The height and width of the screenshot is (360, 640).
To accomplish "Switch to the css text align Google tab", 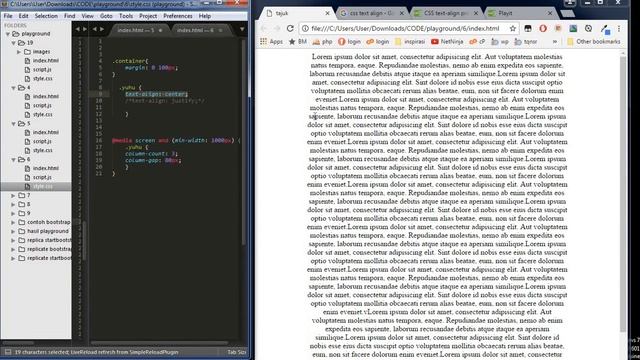I will [371, 13].
